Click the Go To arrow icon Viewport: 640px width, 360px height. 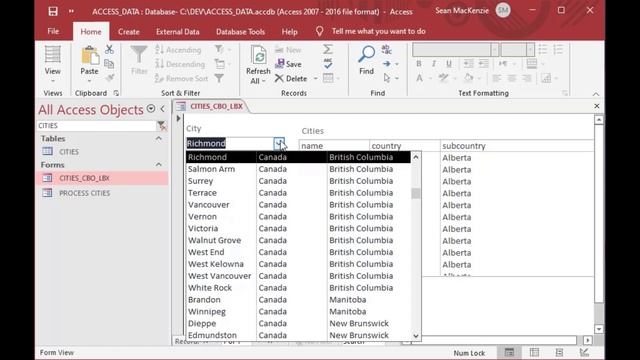[387, 64]
